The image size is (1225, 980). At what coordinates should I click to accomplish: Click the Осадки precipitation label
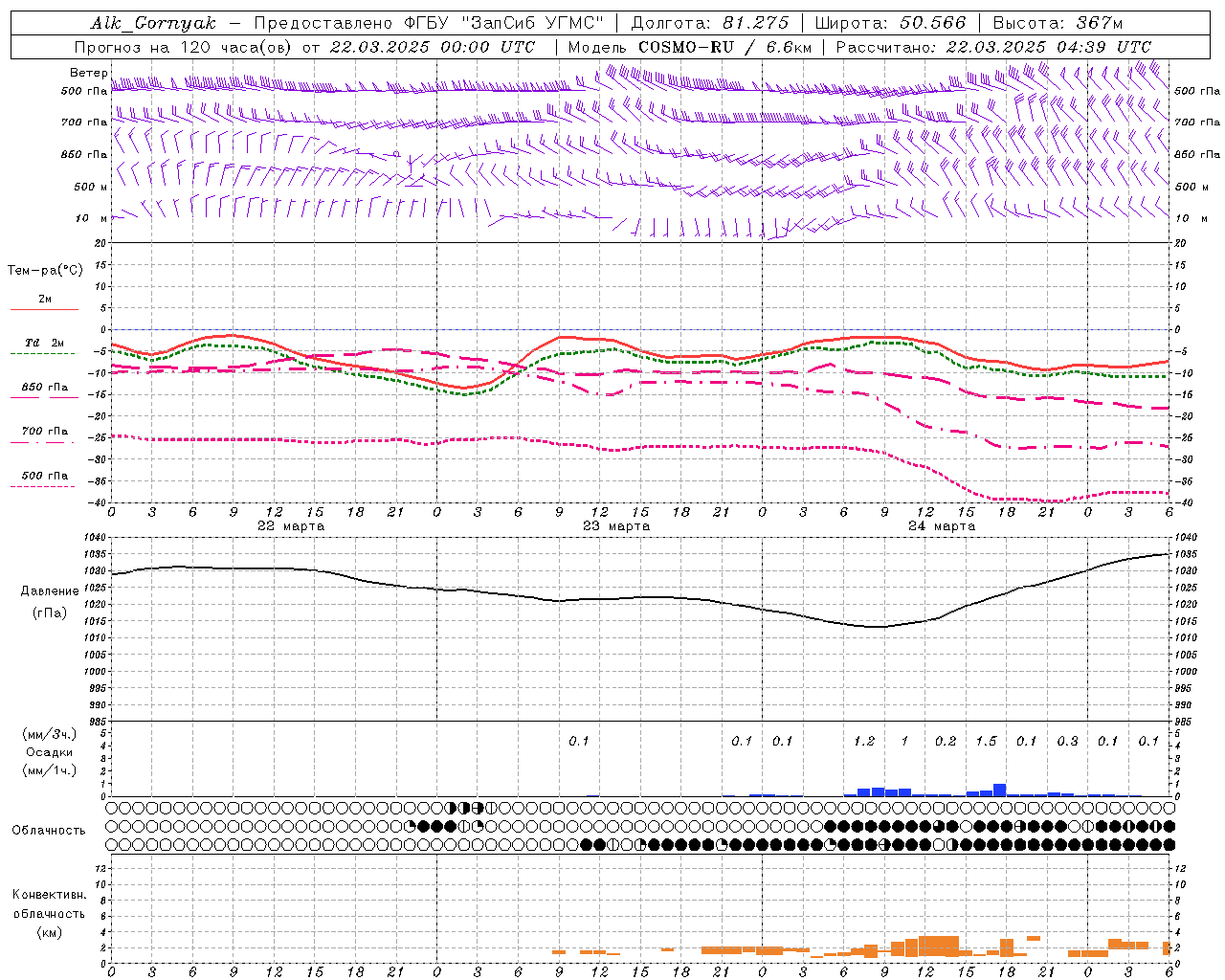[50, 752]
